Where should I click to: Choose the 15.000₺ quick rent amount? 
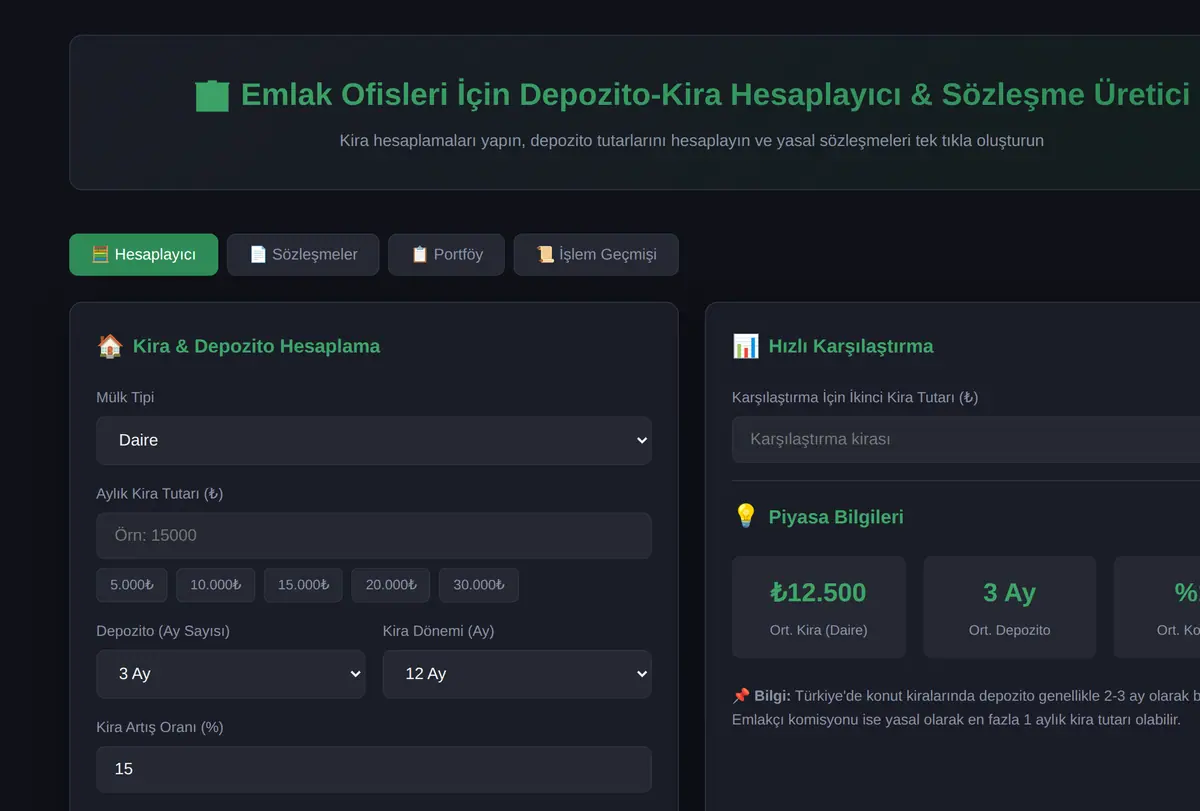click(303, 585)
